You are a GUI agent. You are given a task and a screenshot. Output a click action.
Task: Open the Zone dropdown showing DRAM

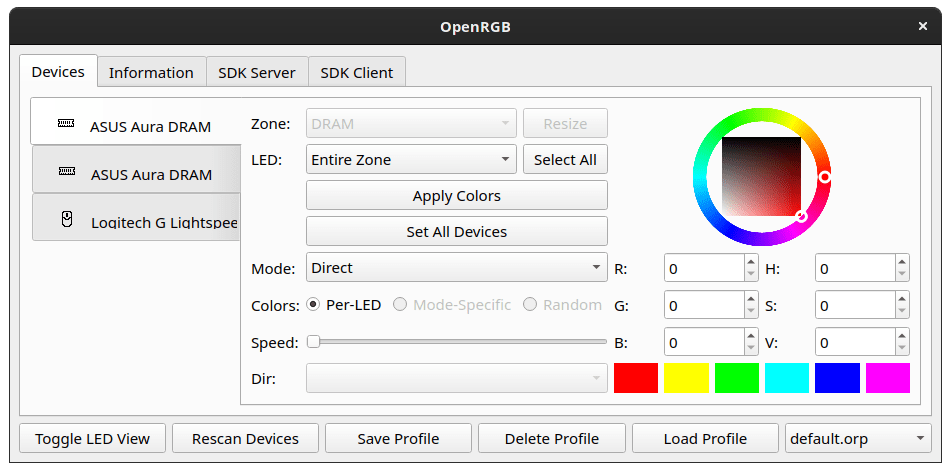click(x=411, y=123)
